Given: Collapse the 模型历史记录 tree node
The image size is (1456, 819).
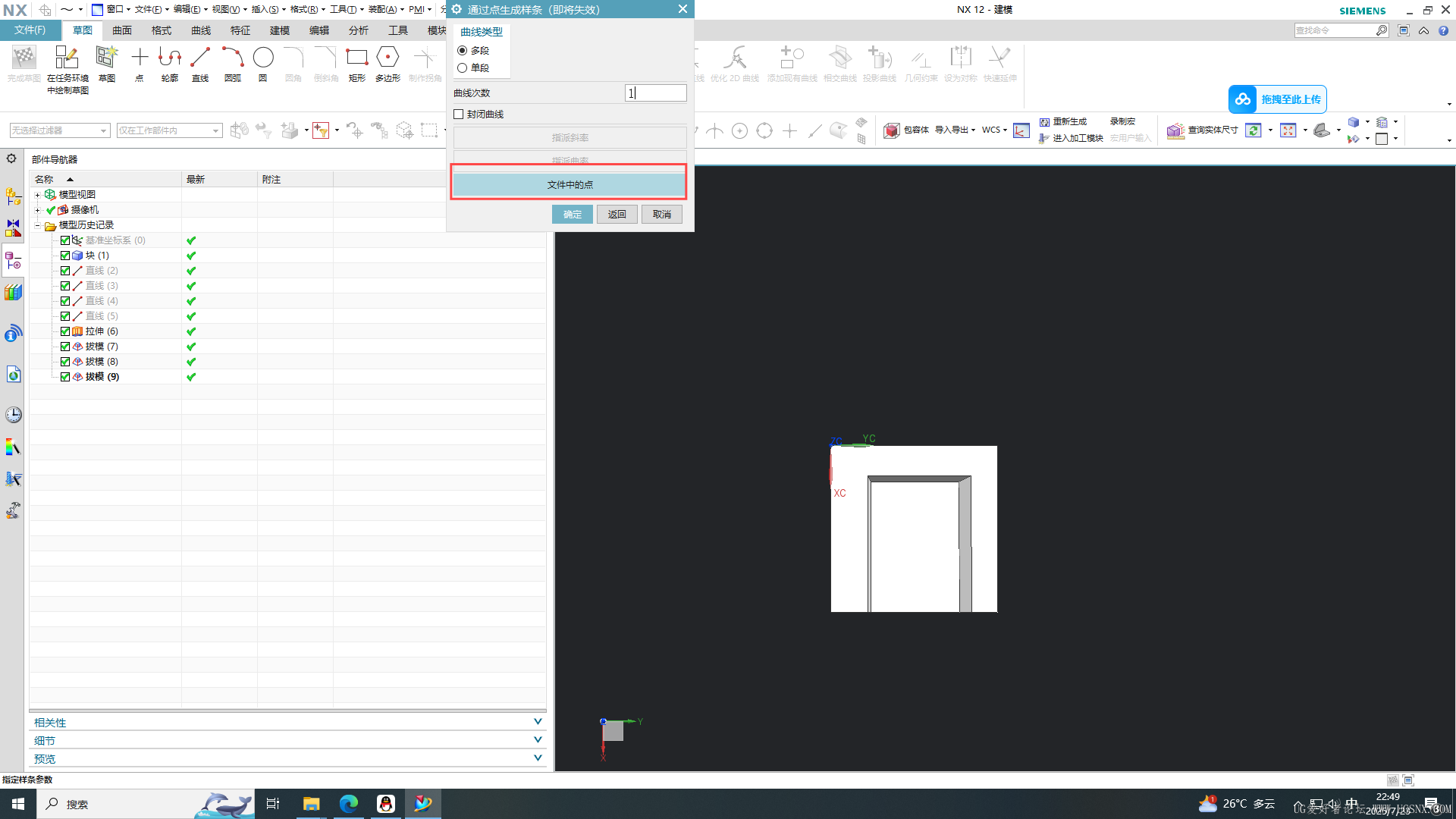Looking at the screenshot, I should [37, 225].
